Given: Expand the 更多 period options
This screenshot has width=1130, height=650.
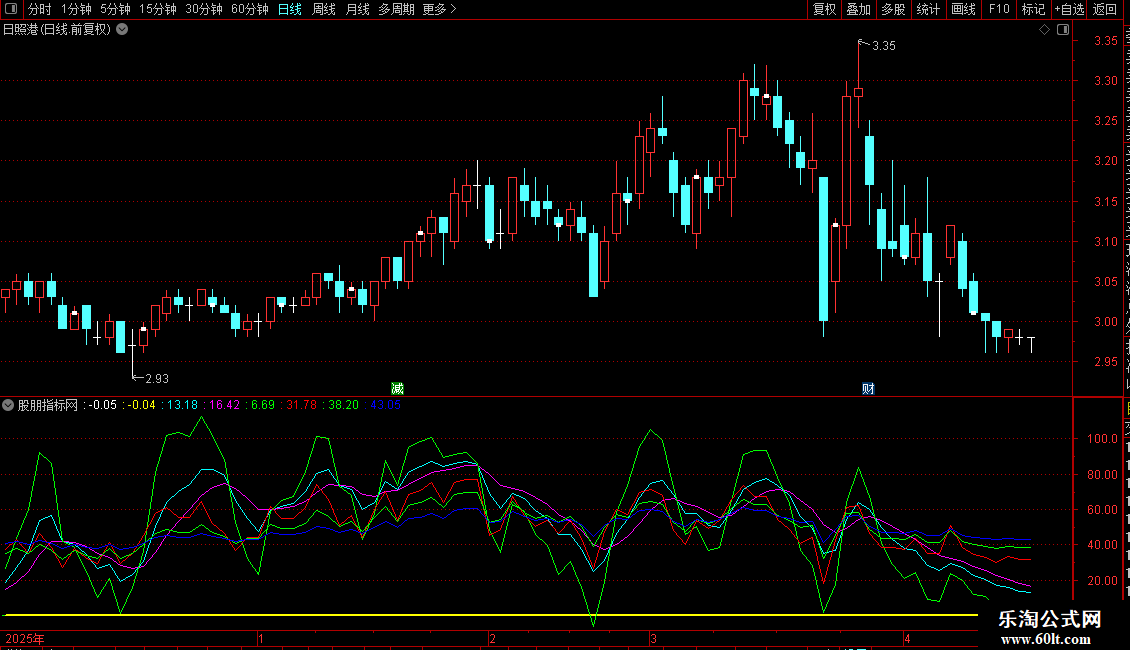Looking at the screenshot, I should [x=439, y=9].
